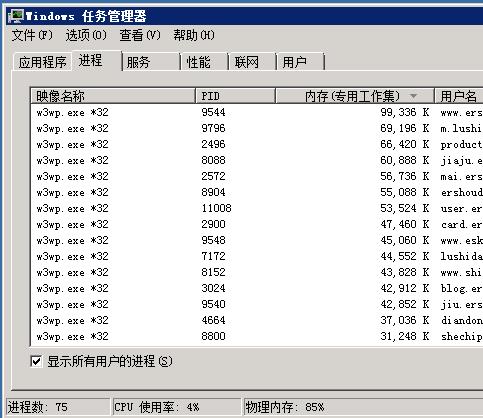Sort by 映像名称 column header
This screenshot has width=483, height=418.
coord(113,96)
